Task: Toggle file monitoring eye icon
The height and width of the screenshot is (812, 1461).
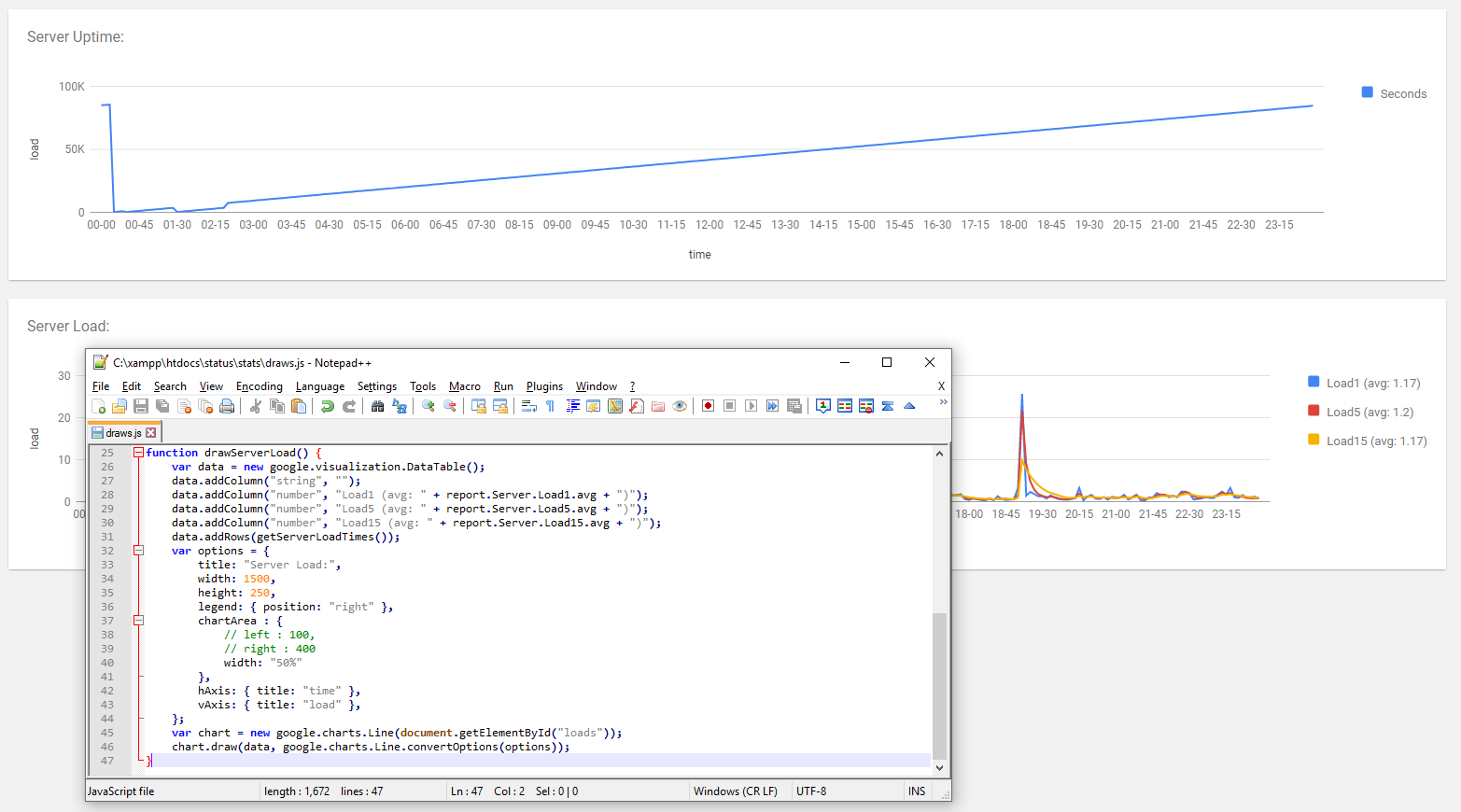Action: pos(680,406)
